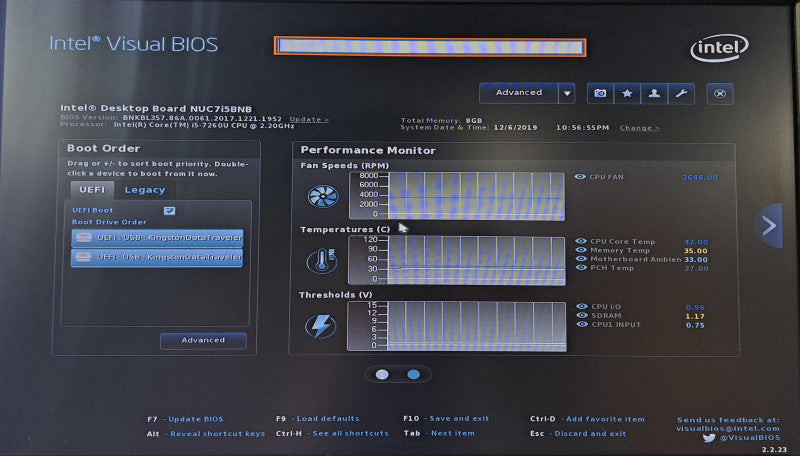Viewport: 800px width, 456px height.
Task: Toggle Memory Temp visibility eye
Action: tap(581, 250)
